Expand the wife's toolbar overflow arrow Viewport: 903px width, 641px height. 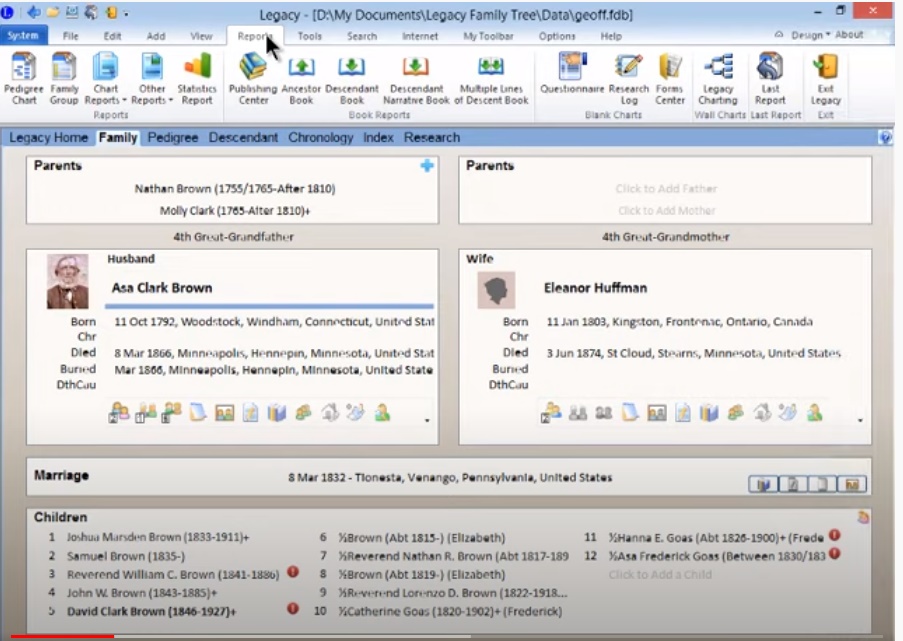[x=860, y=420]
